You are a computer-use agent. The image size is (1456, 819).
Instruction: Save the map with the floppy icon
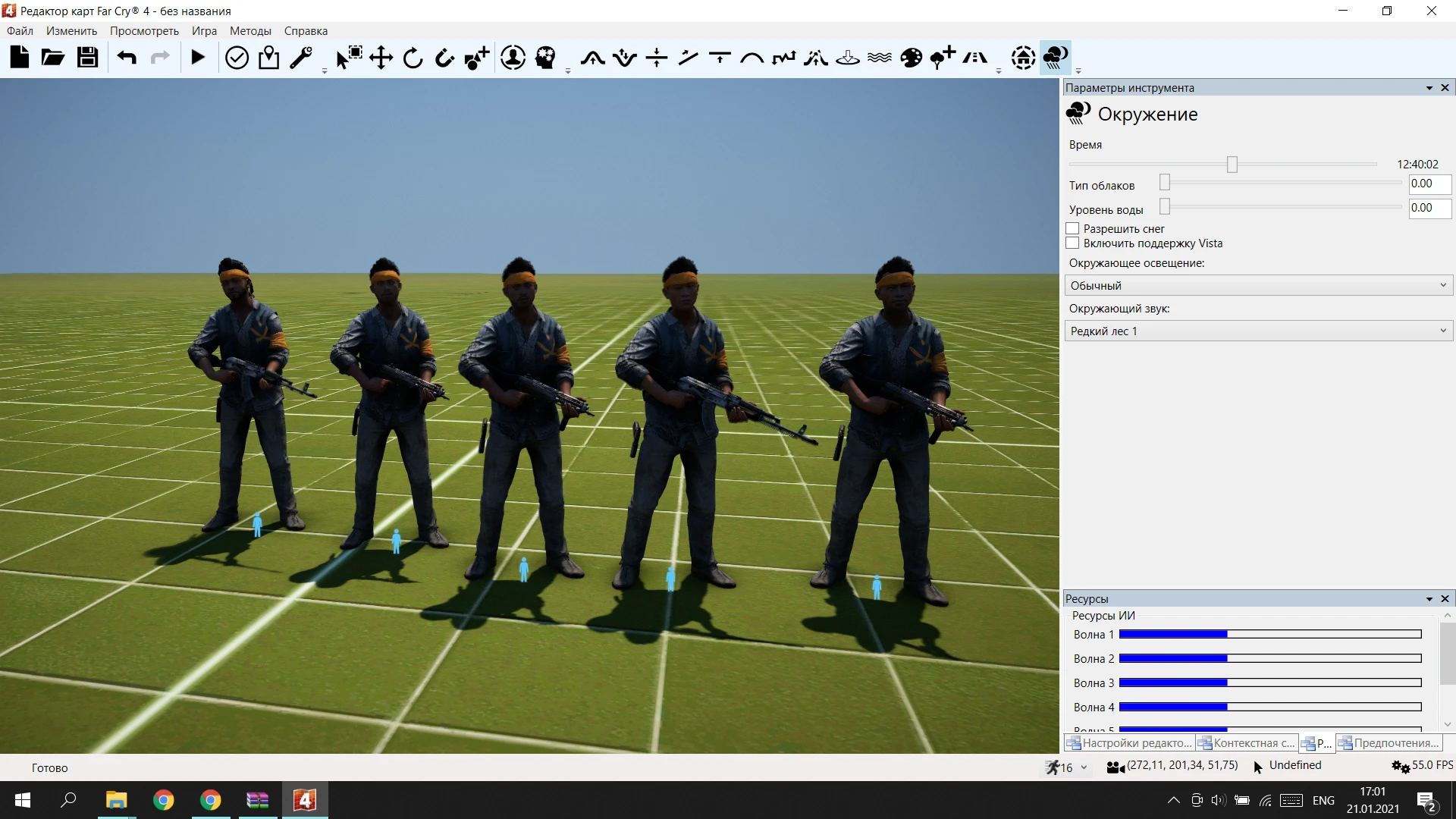[87, 58]
